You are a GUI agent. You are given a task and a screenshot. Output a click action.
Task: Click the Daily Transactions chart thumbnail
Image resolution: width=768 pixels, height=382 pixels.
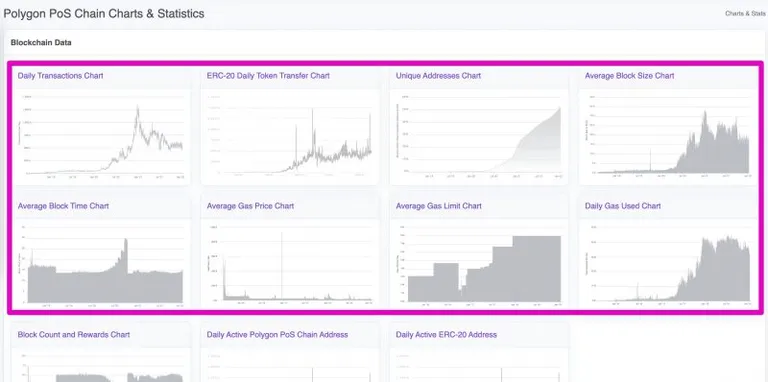coord(101,137)
